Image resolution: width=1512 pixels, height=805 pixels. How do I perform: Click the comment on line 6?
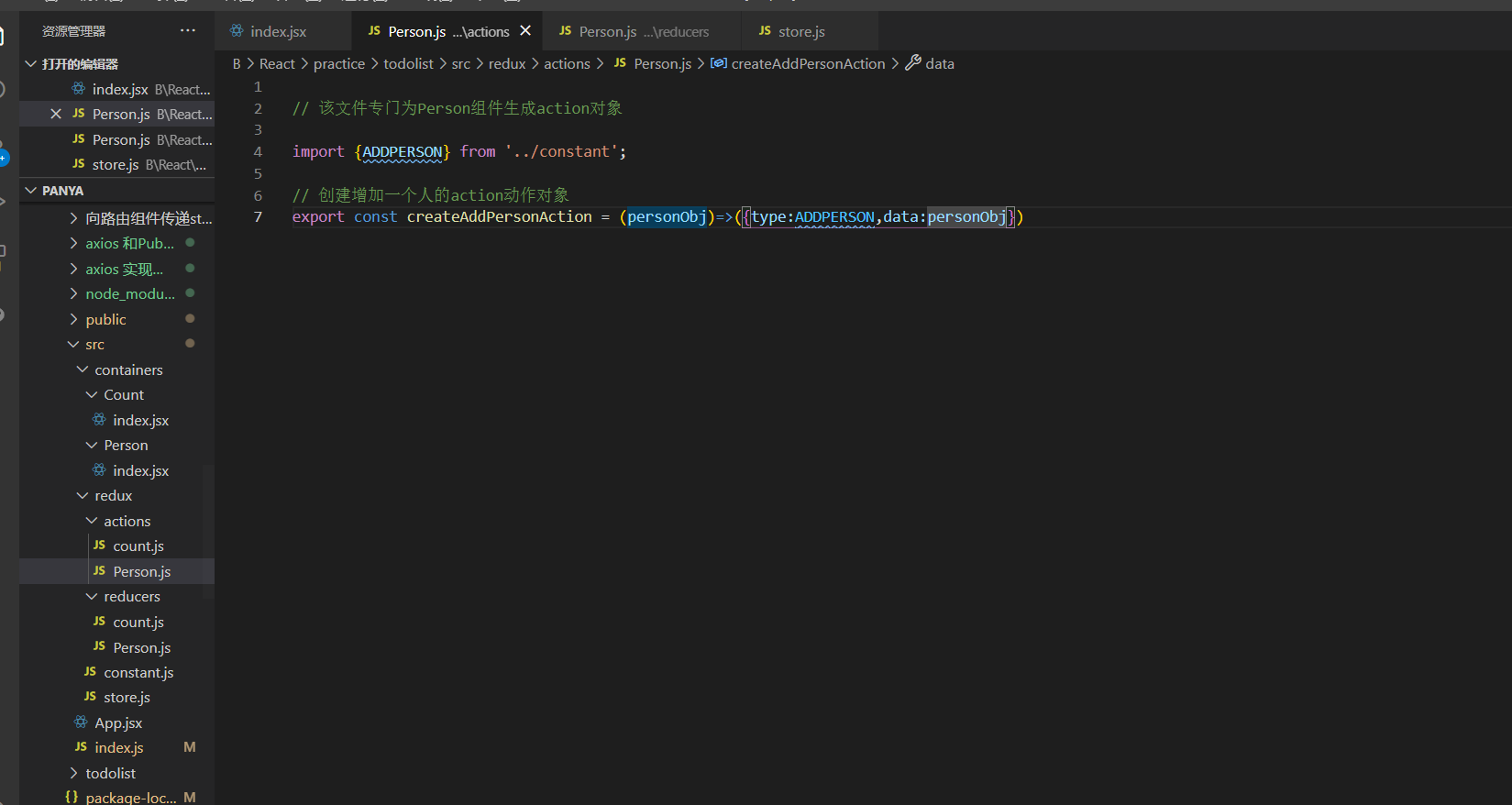[x=431, y=195]
